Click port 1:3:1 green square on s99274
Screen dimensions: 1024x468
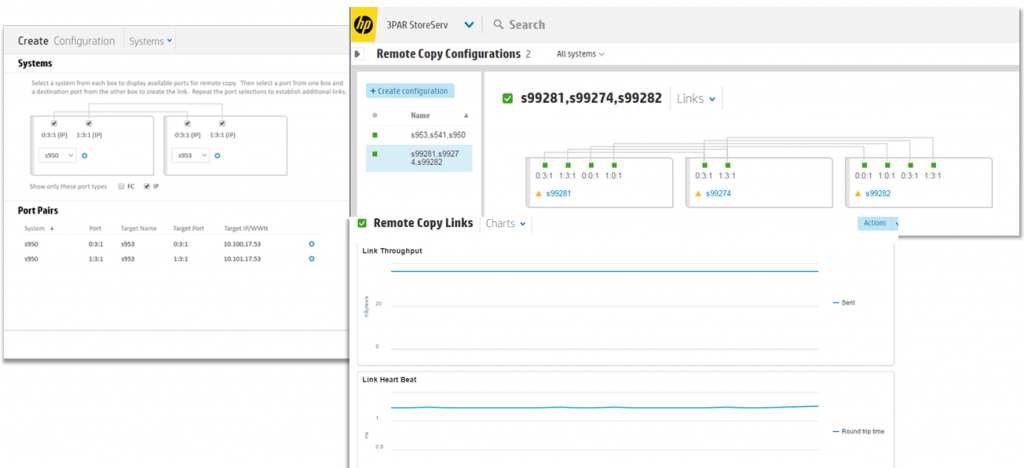[728, 165]
